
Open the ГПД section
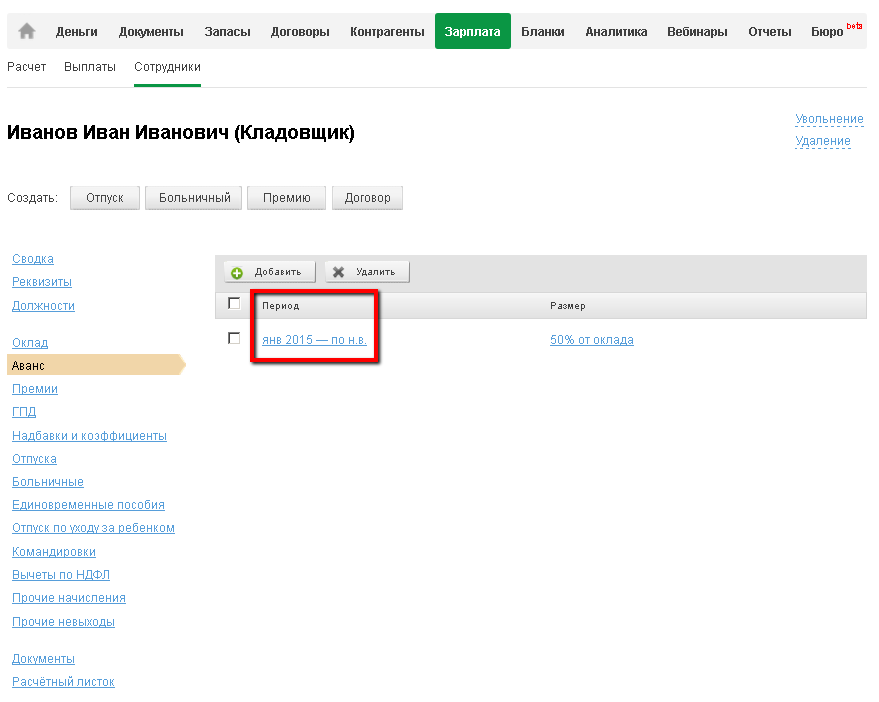(x=24, y=412)
